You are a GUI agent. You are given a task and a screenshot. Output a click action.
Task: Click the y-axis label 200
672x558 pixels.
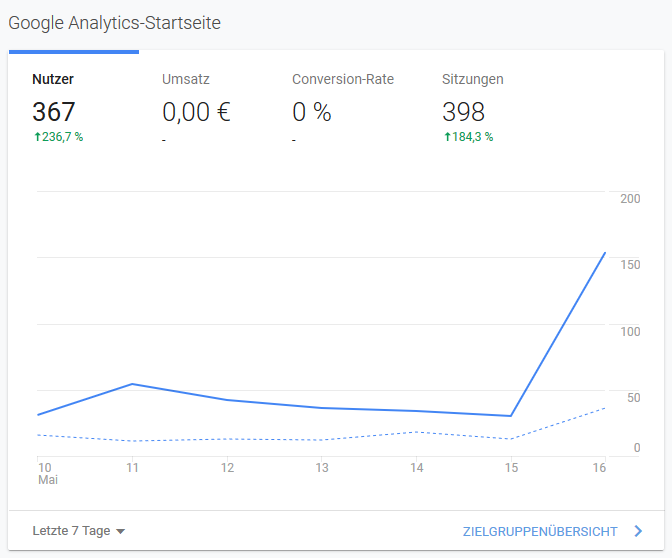(x=630, y=199)
